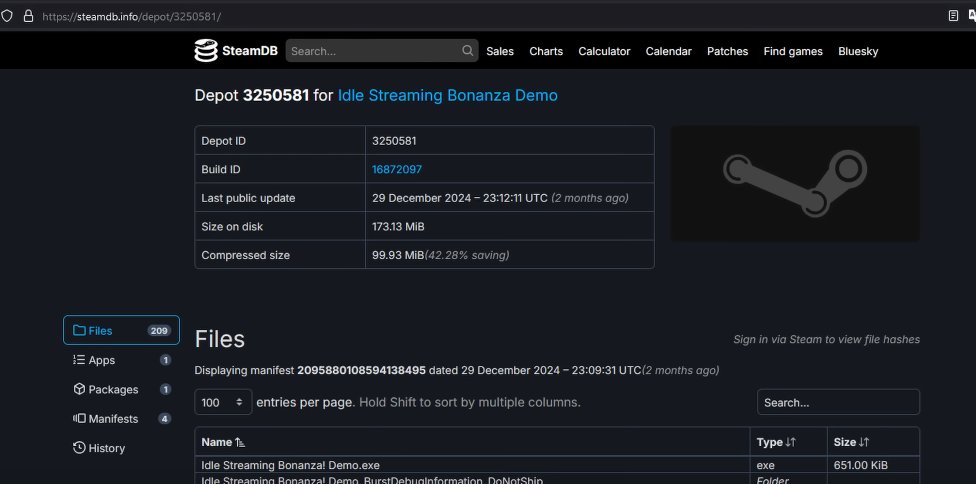Click manifest number 2095880108594138495
Viewport: 976px width, 484px height.
361,370
